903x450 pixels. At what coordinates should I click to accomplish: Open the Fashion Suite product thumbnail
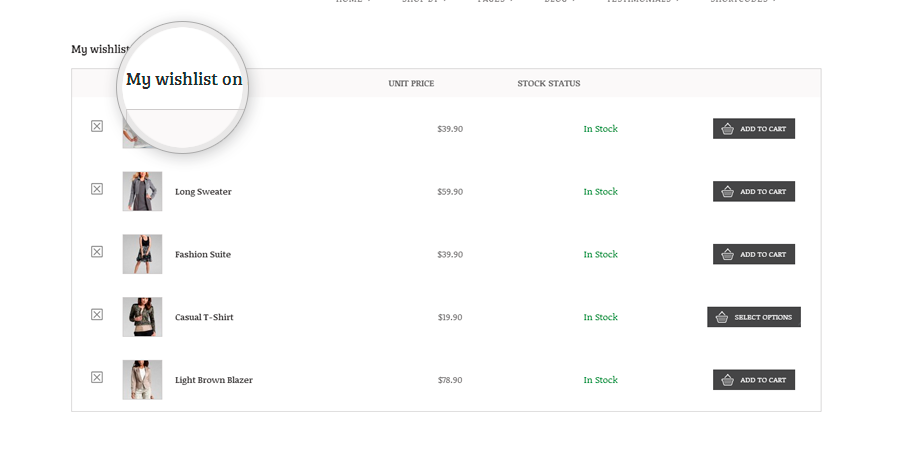142,254
